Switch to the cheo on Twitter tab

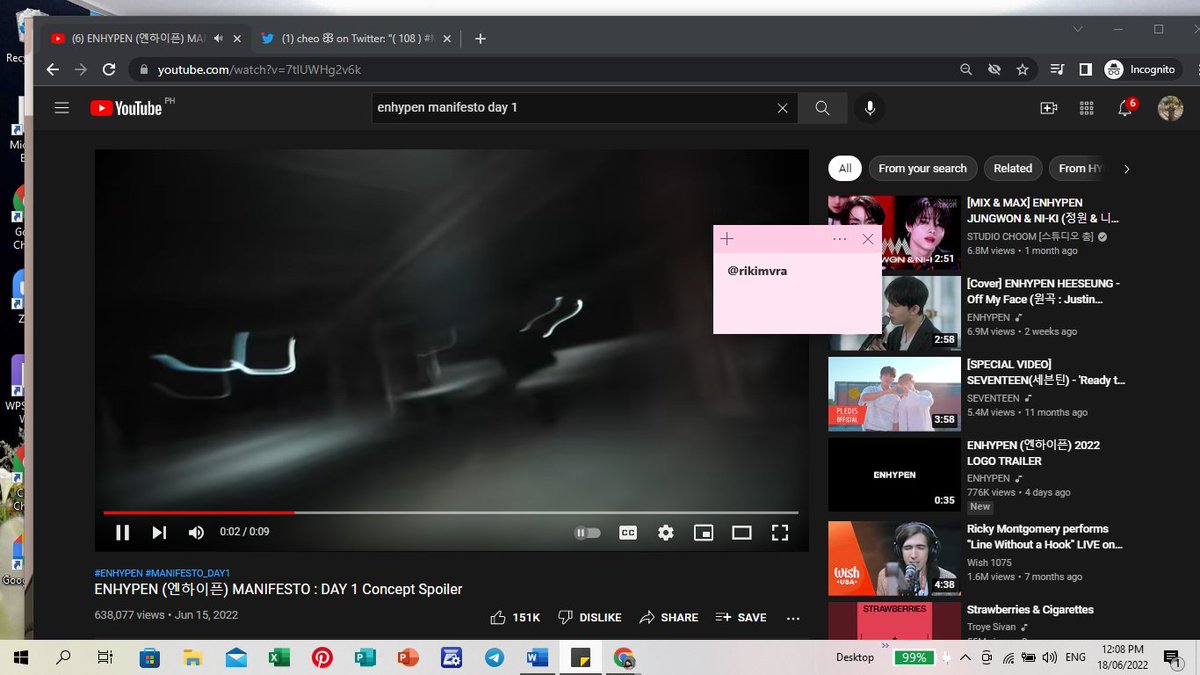tap(355, 38)
